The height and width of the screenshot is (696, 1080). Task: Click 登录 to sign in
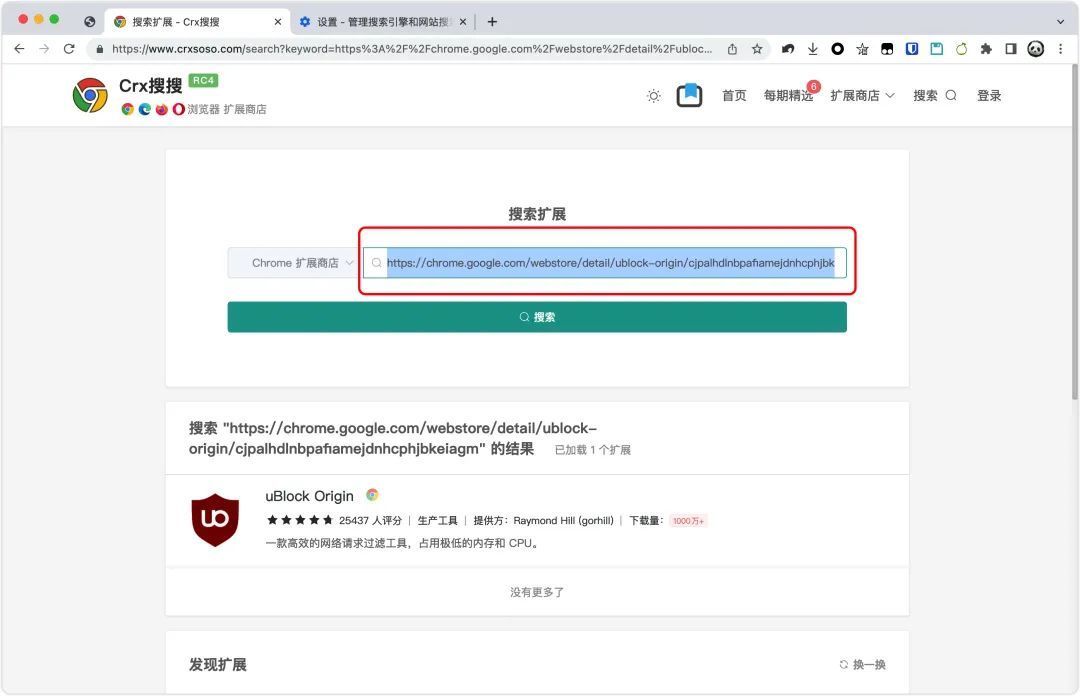(989, 96)
